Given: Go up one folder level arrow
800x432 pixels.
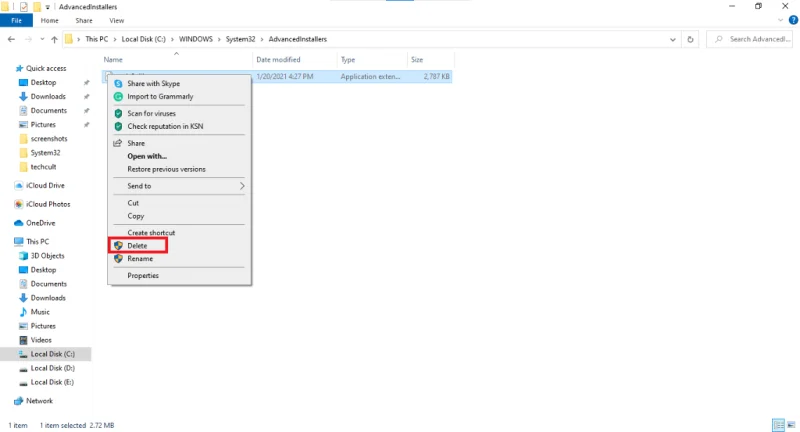Looking at the screenshot, I should (54, 39).
